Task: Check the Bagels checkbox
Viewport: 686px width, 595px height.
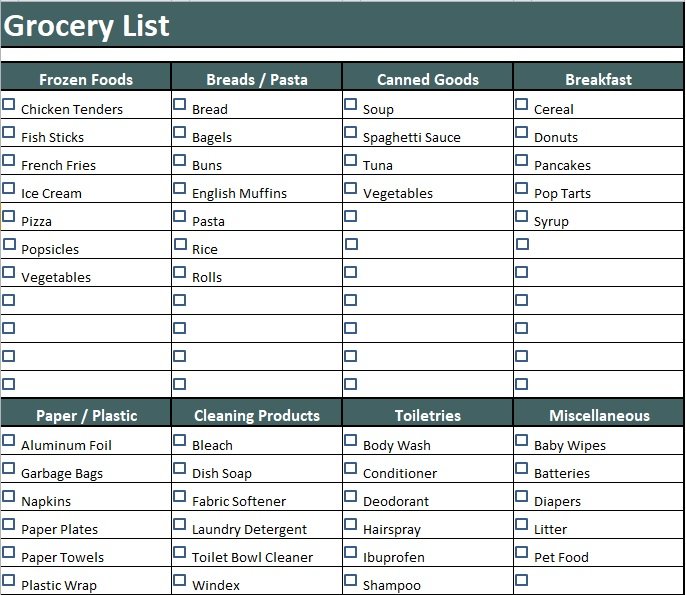Action: [x=180, y=133]
